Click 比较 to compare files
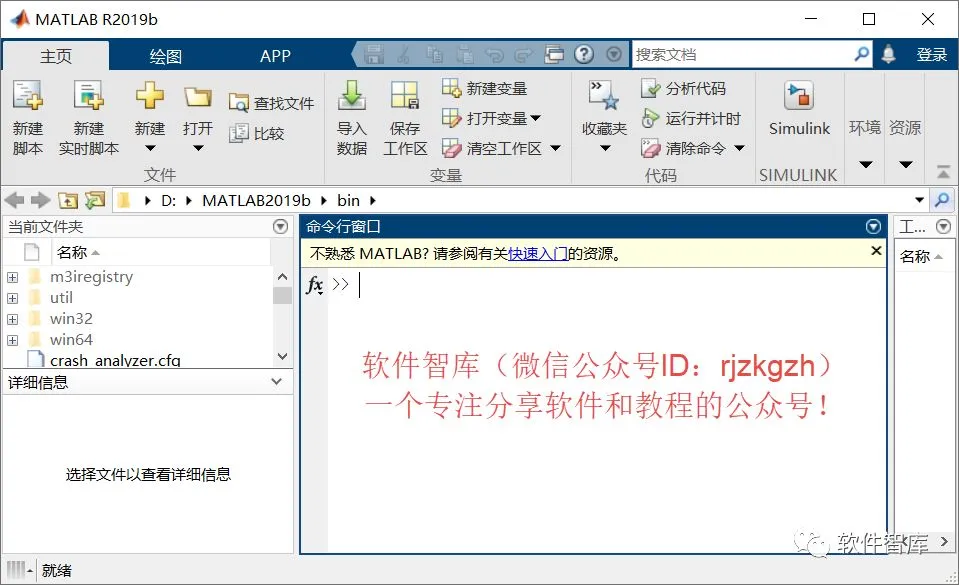959x585 pixels. point(256,133)
